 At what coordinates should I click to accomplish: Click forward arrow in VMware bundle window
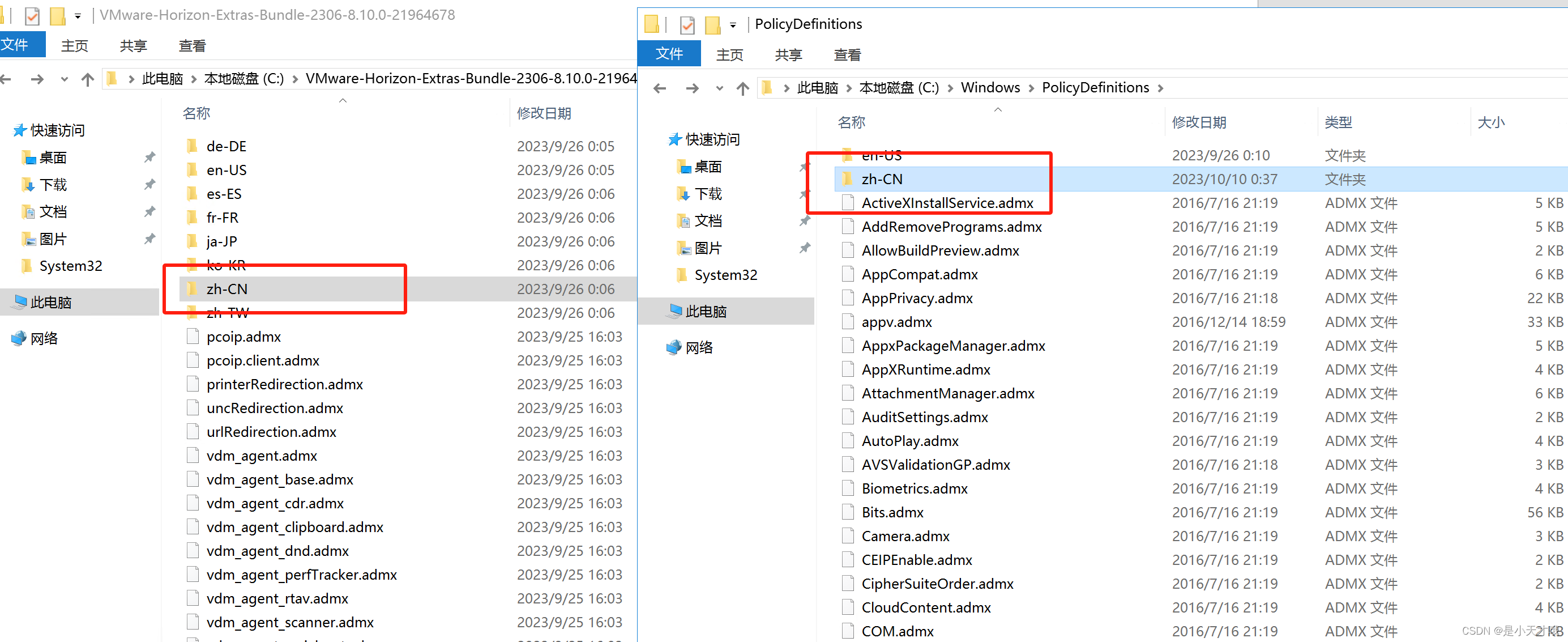click(x=37, y=79)
